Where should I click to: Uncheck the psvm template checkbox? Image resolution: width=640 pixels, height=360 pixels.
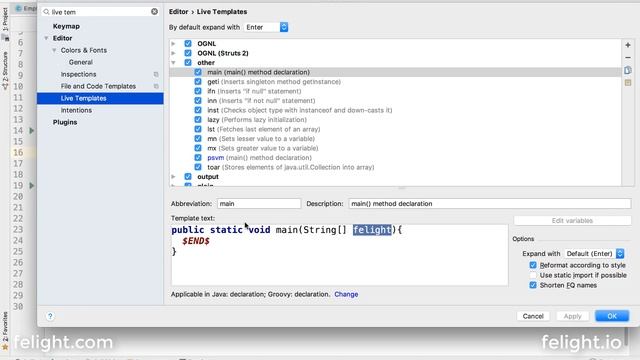point(198,158)
